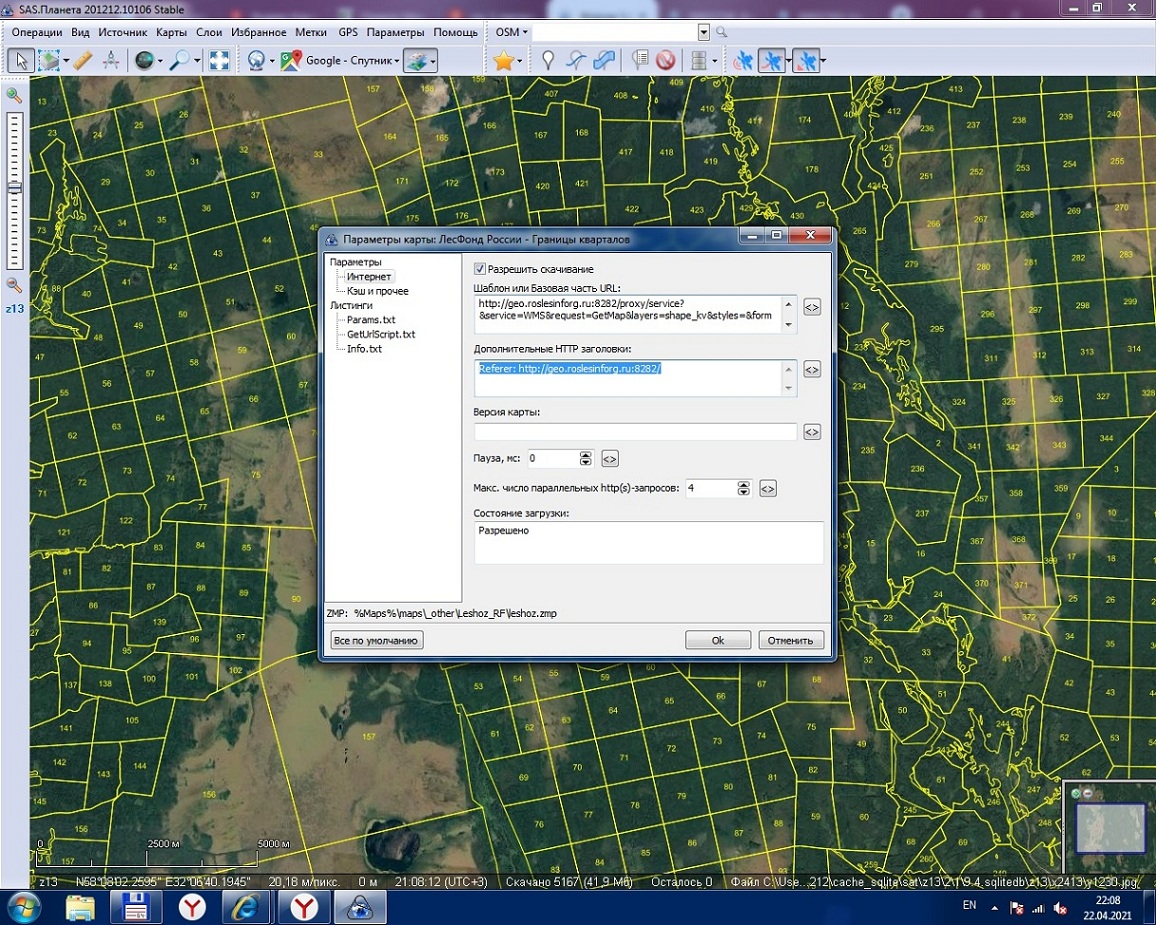Click the add placemark pin icon

[x=548, y=61]
